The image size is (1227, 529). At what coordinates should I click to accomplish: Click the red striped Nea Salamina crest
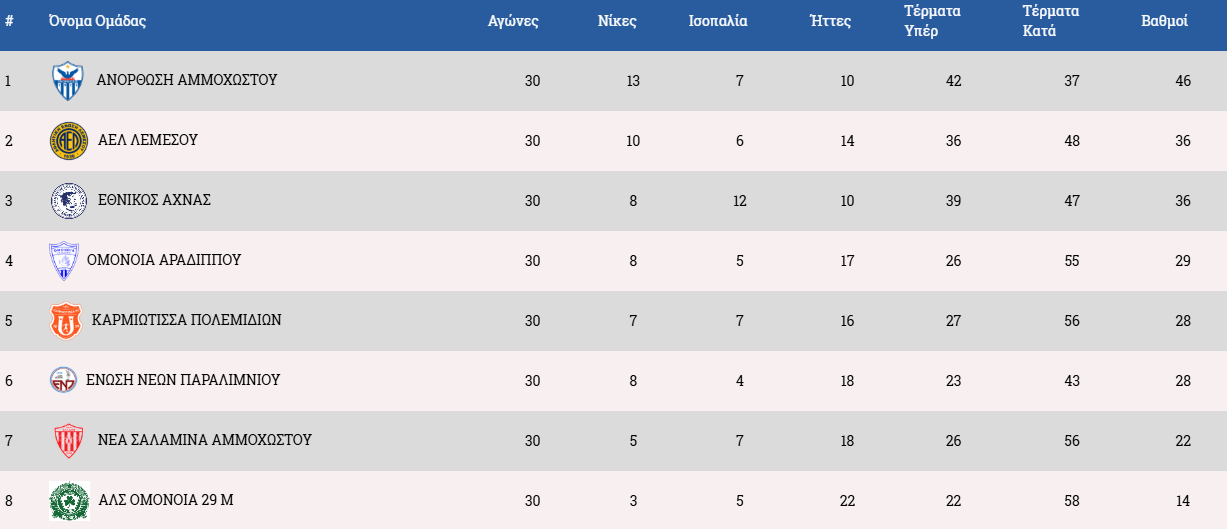click(68, 441)
